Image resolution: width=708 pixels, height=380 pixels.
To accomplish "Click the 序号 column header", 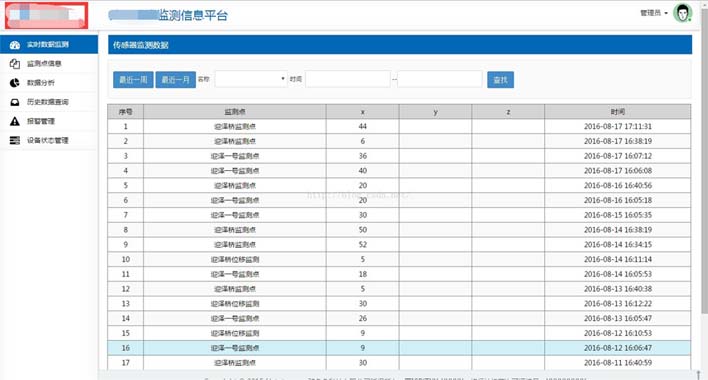I will point(126,111).
